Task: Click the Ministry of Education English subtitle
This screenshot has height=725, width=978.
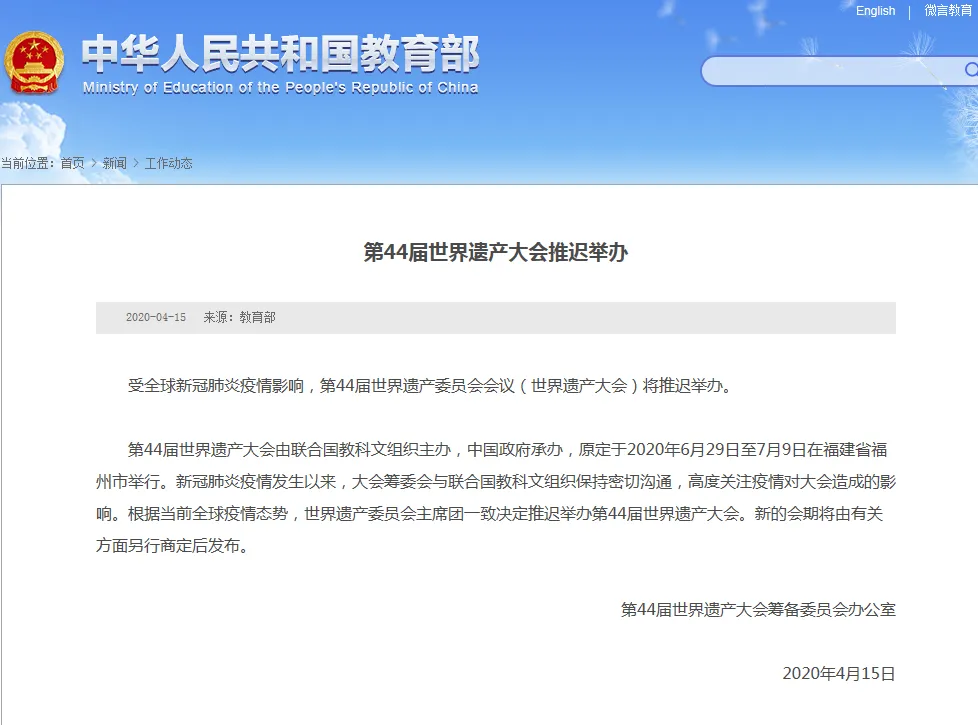Action: [x=281, y=88]
